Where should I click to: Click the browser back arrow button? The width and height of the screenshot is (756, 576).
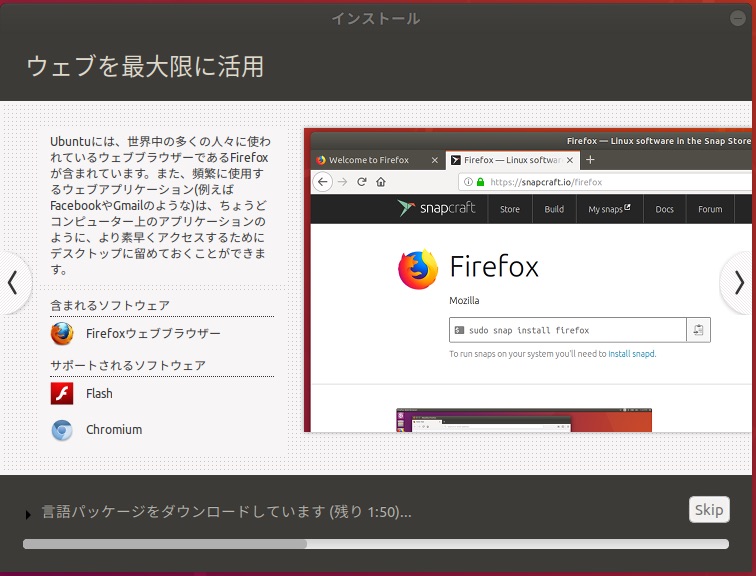coord(323,182)
